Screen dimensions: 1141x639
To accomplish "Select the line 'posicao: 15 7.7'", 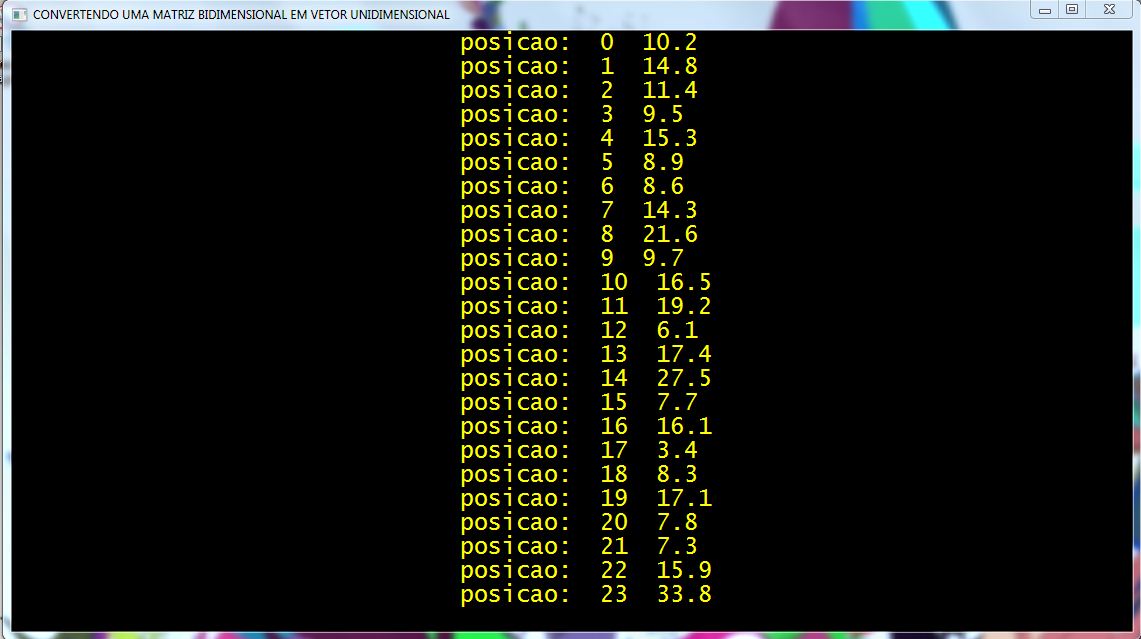I will pyautogui.click(x=579, y=403).
